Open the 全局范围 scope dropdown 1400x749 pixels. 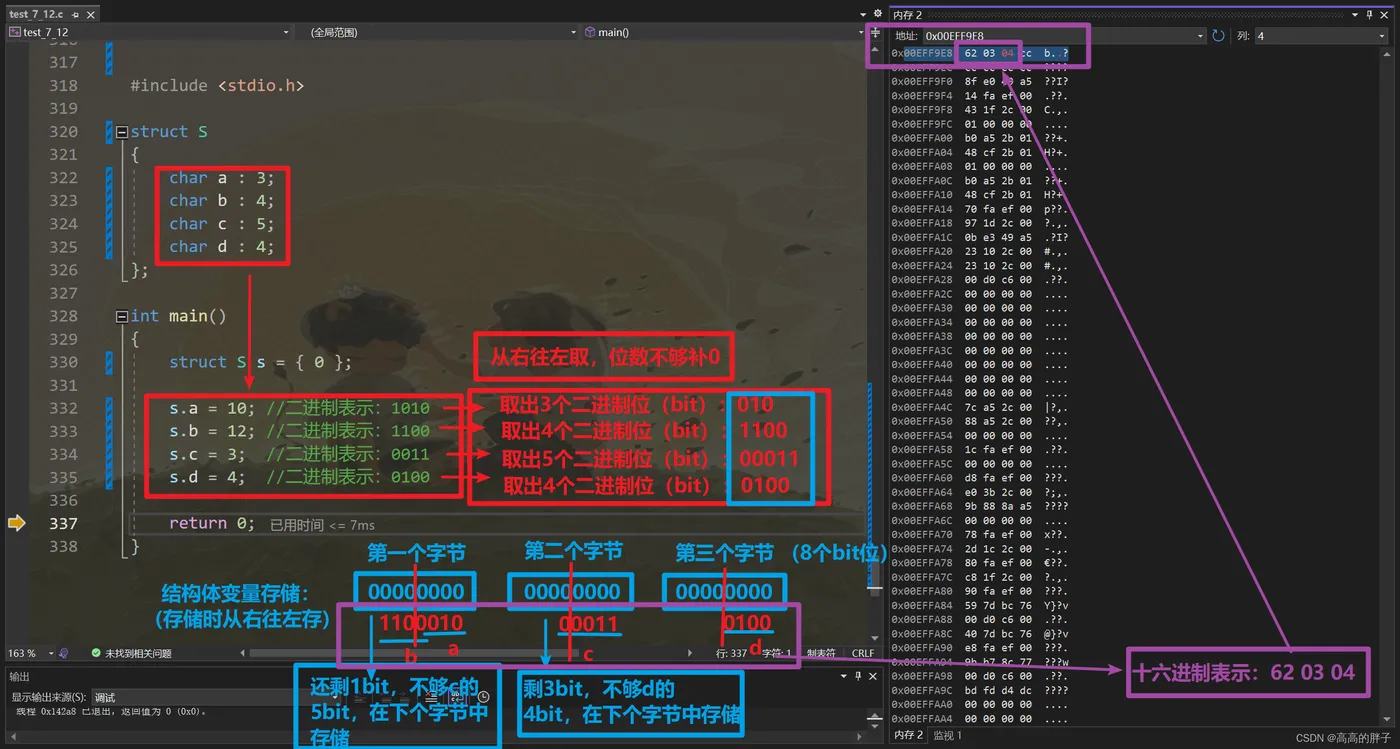(437, 33)
